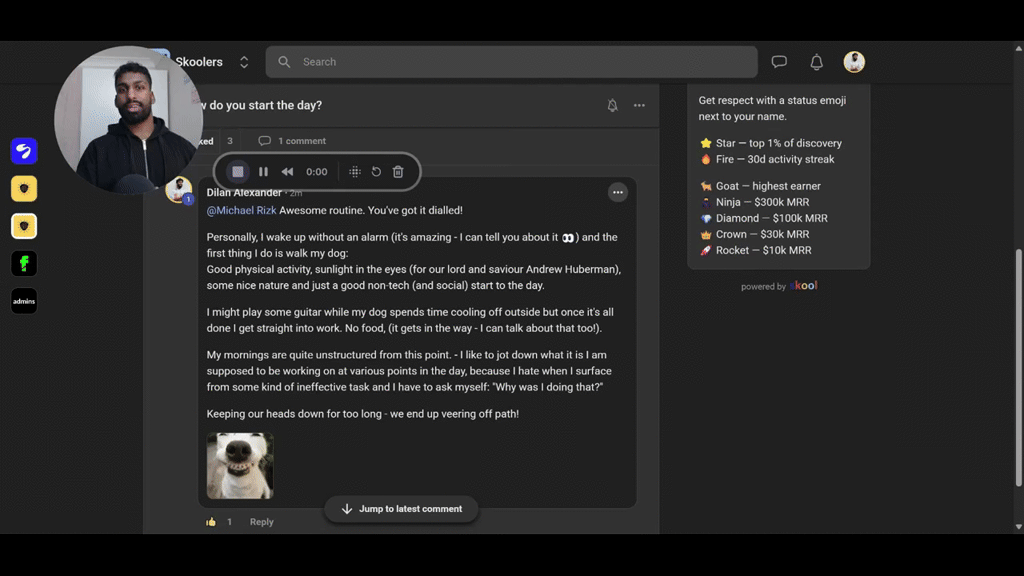Click Dilan Alexander's comment avatar
This screenshot has height=576, width=1024.
click(178, 190)
